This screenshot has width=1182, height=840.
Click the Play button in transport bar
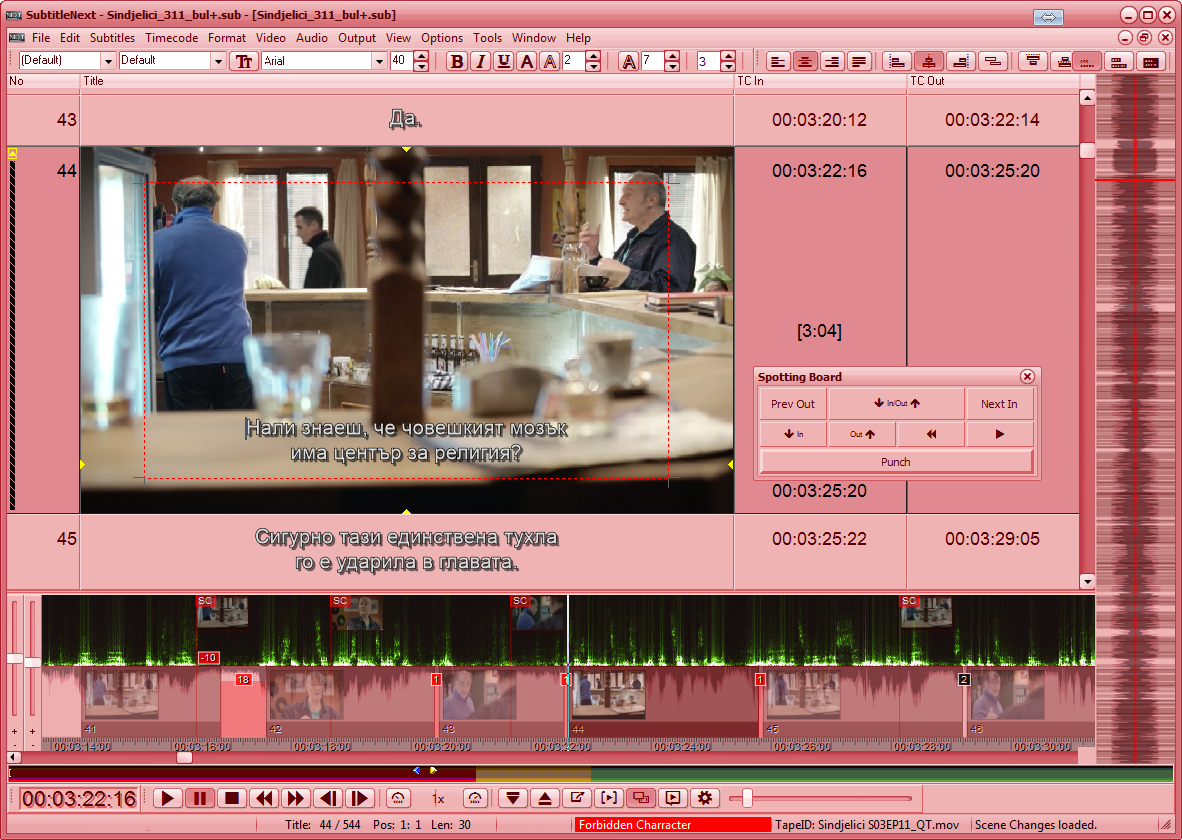167,798
